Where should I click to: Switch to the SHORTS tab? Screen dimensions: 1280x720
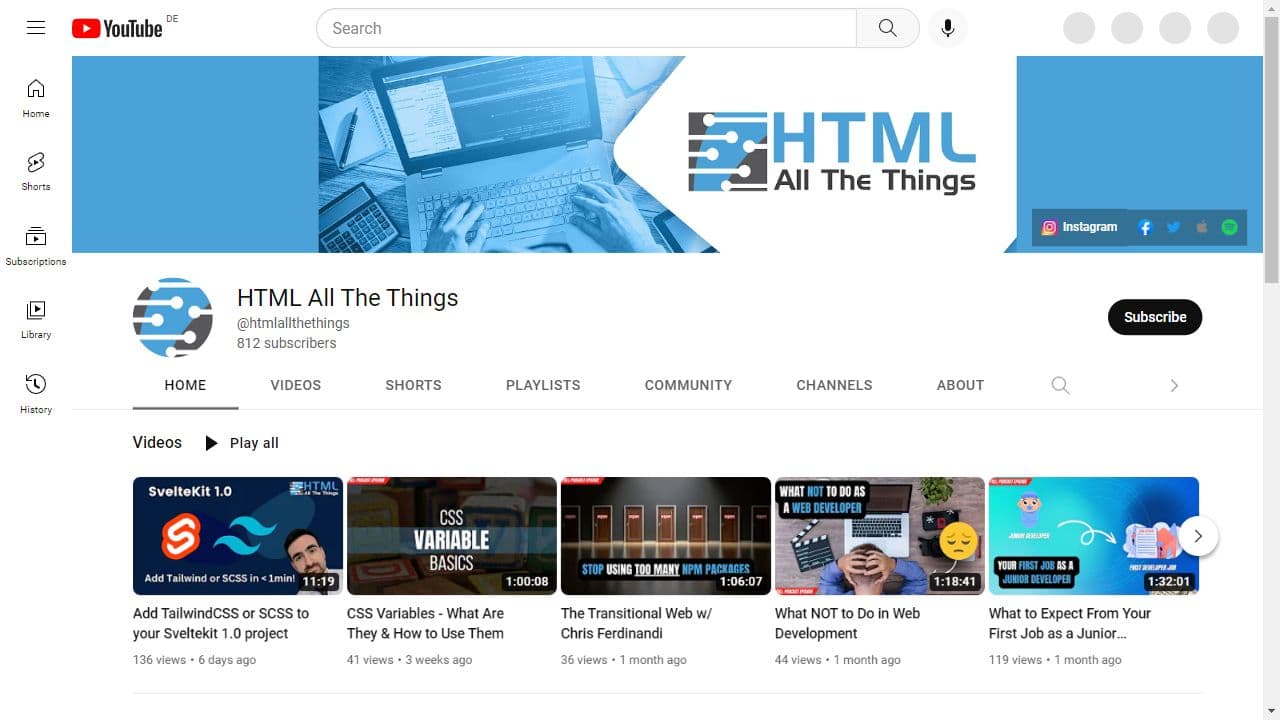point(413,385)
